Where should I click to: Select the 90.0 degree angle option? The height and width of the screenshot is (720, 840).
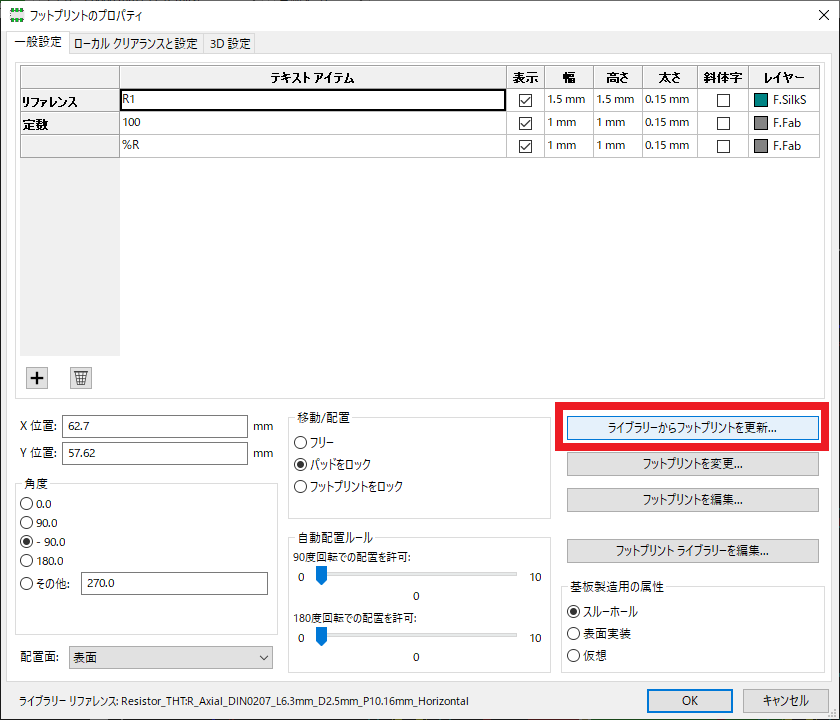[x=27, y=522]
